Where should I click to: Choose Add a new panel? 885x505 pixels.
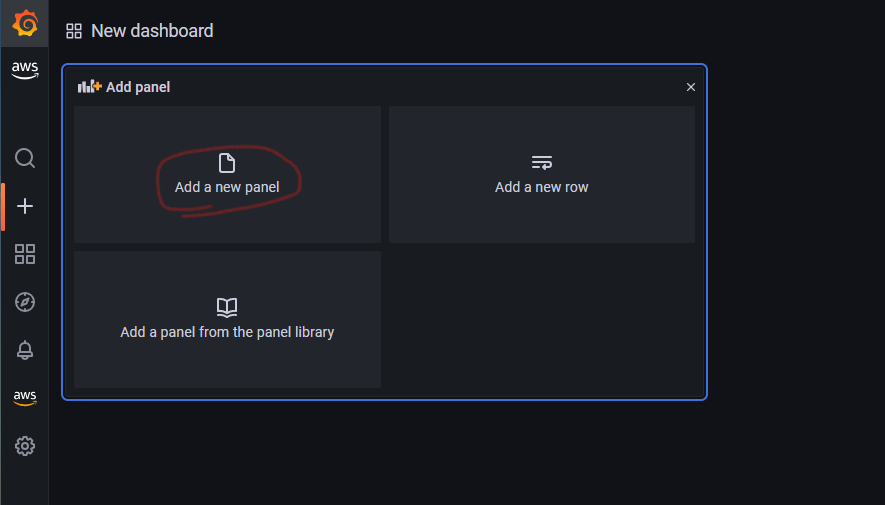[227, 174]
